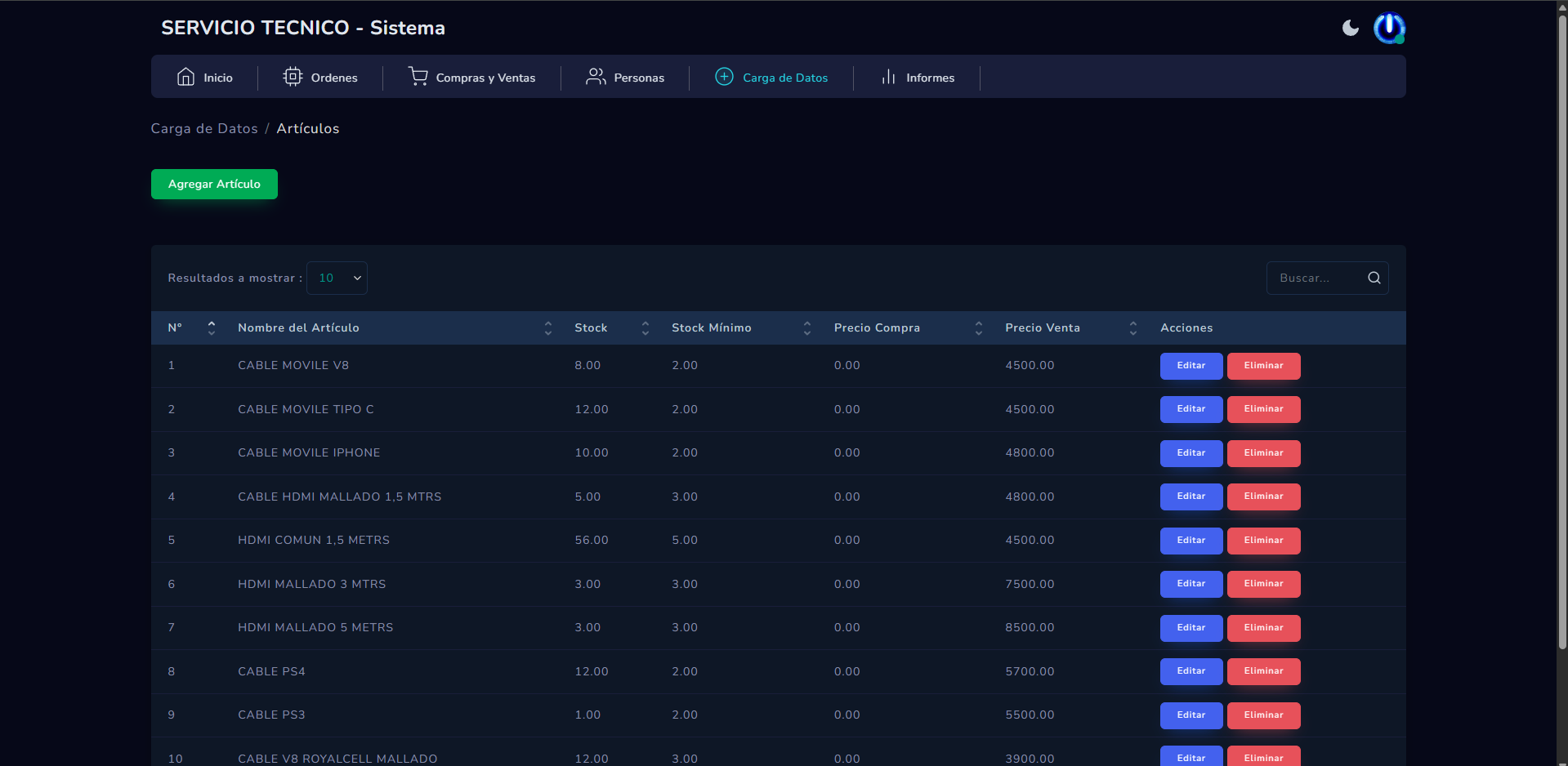The image size is (1568, 766).
Task: Sort table by Stock Mínimo arrows
Action: click(x=806, y=328)
